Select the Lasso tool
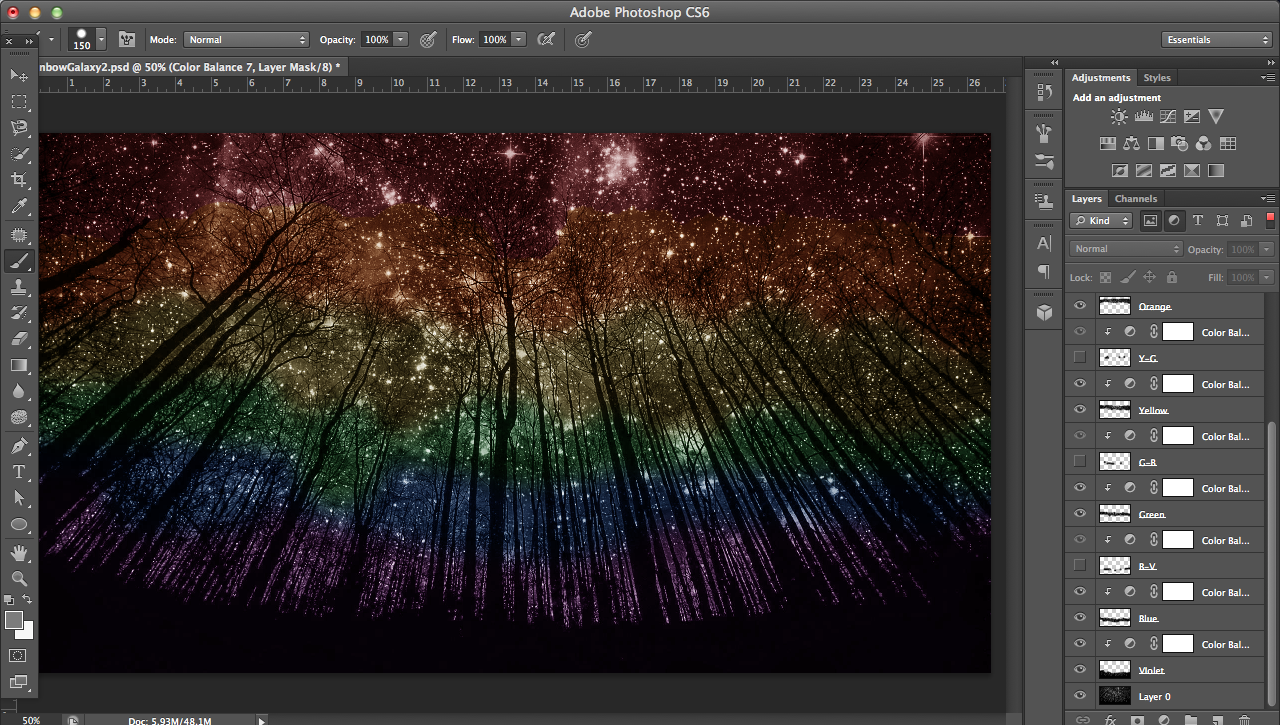The height and width of the screenshot is (725, 1280). (19, 127)
